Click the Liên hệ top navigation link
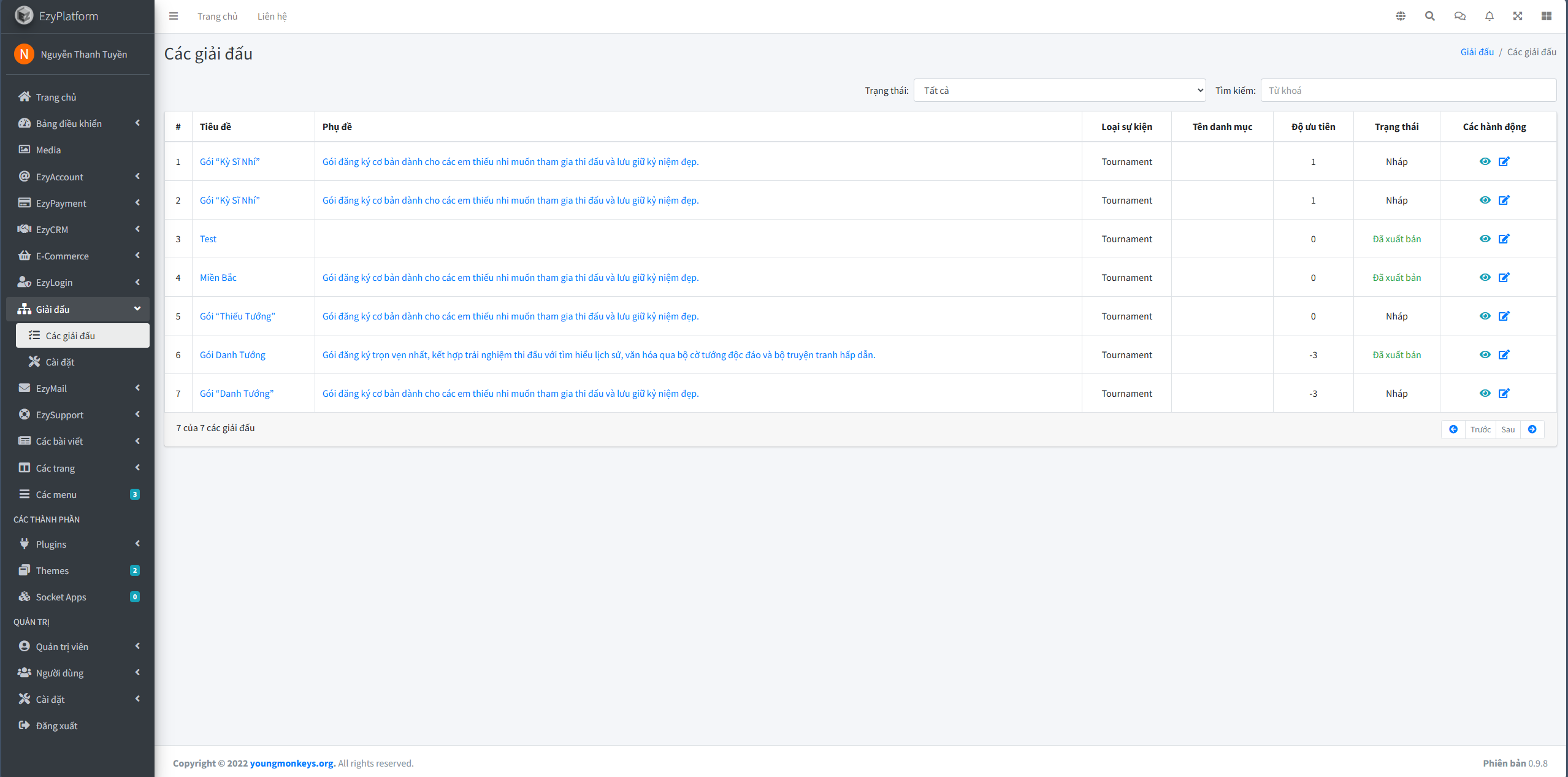This screenshot has height=777, width=1568. 272,16
